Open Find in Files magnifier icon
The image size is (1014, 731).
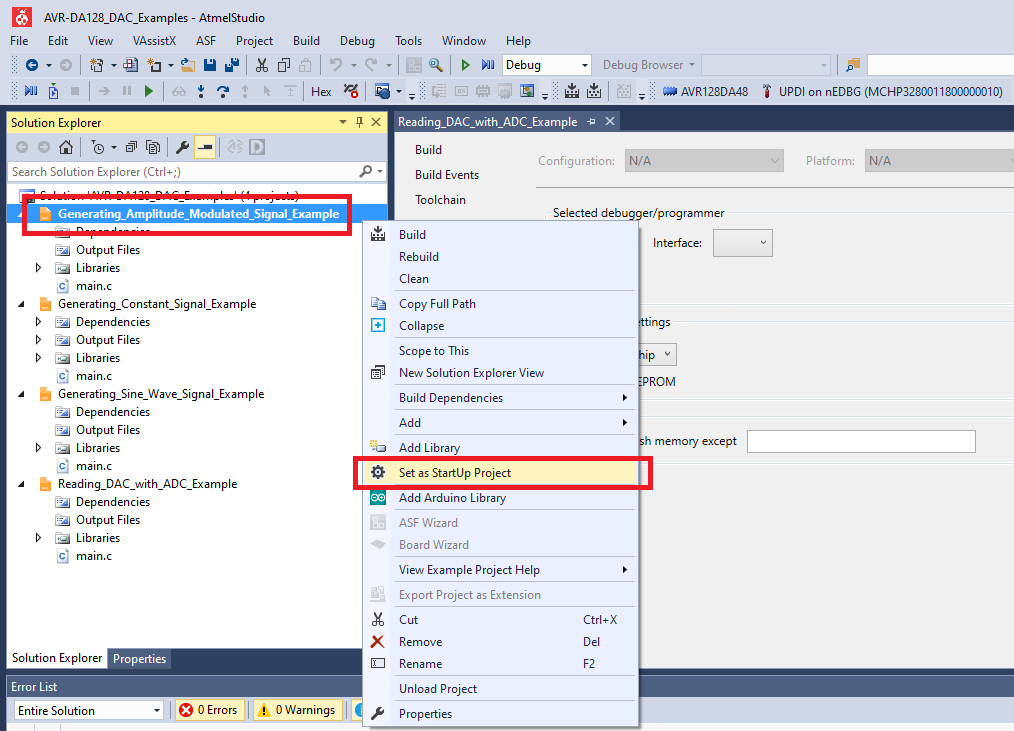tap(436, 65)
